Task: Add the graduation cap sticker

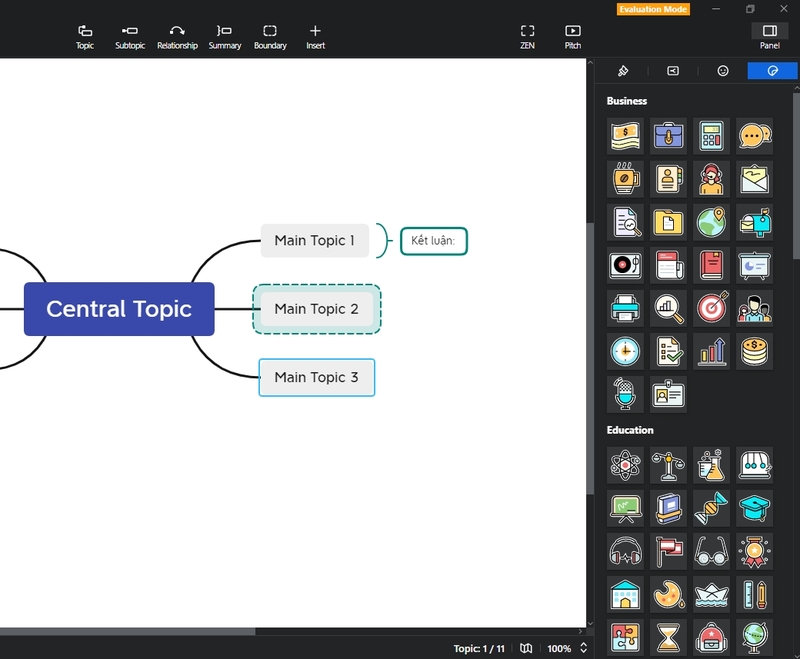Action: [x=754, y=508]
